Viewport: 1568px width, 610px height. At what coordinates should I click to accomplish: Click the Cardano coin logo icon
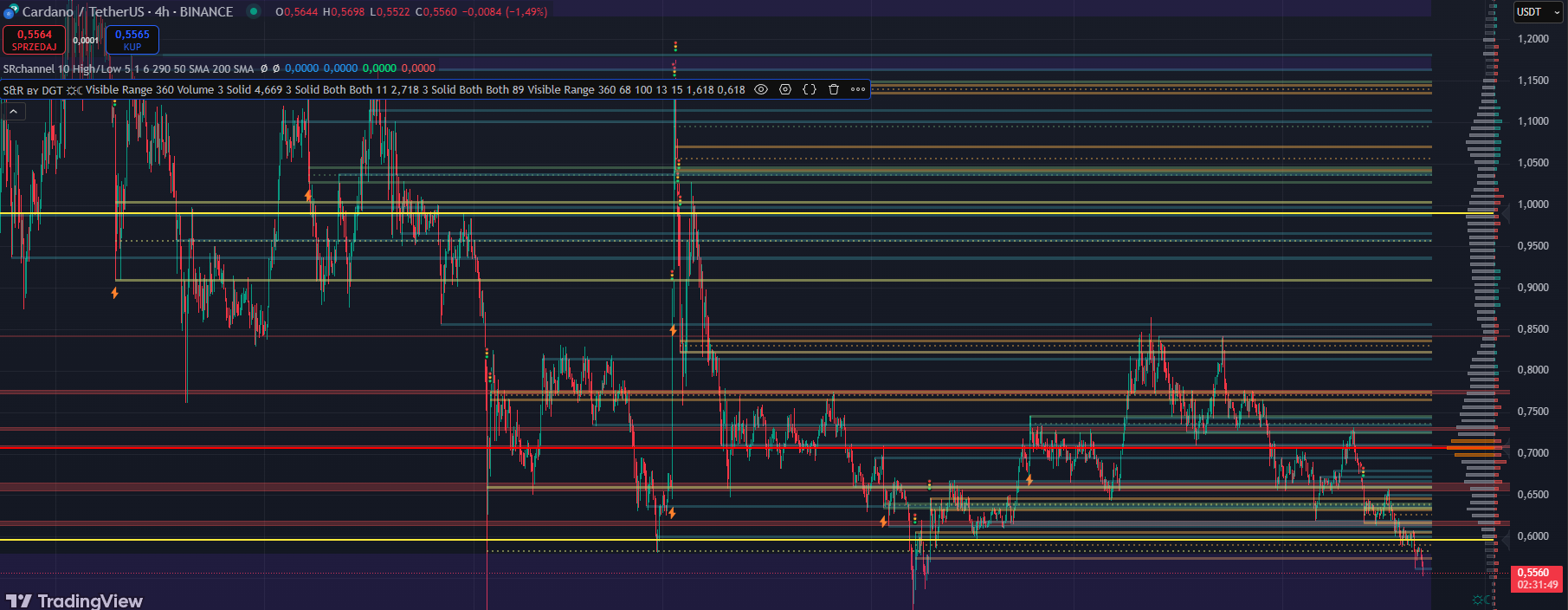pos(10,12)
